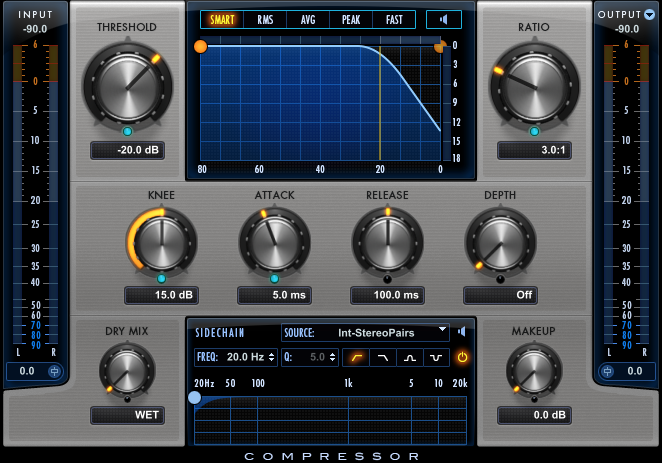Toggle the Attack automation dot

click(274, 279)
